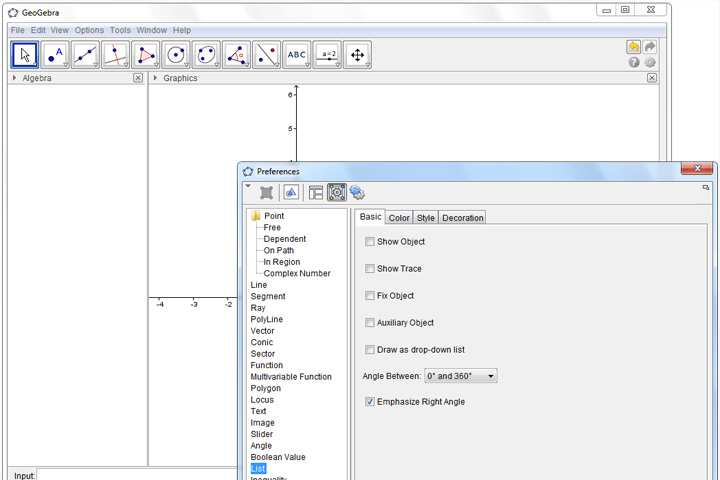720x480 pixels.
Task: Open the Help menu
Action: point(182,30)
